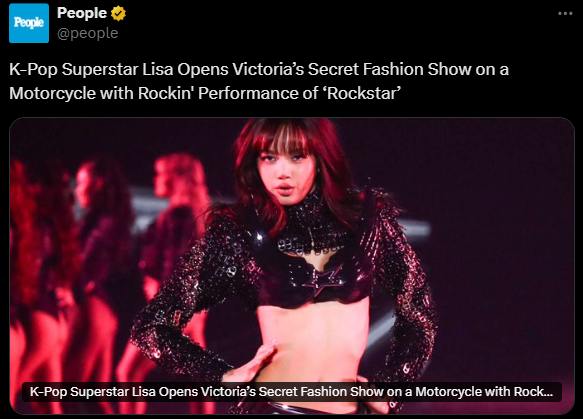Open the article card photo of Lisa
Image resolution: width=583 pixels, height=419 pixels.
292,266
